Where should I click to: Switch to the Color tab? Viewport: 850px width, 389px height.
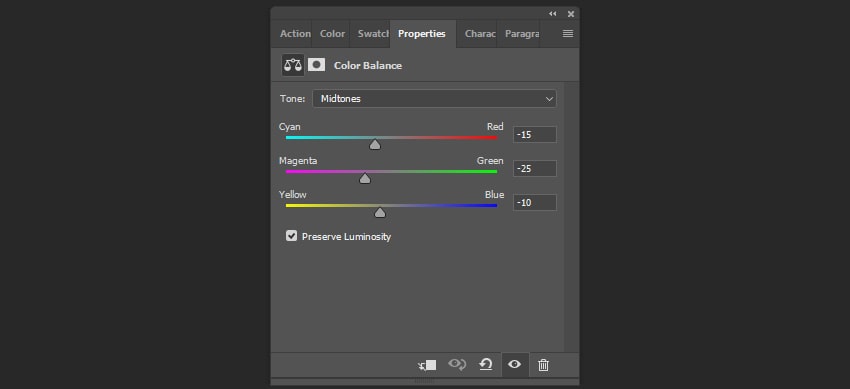[x=332, y=34]
